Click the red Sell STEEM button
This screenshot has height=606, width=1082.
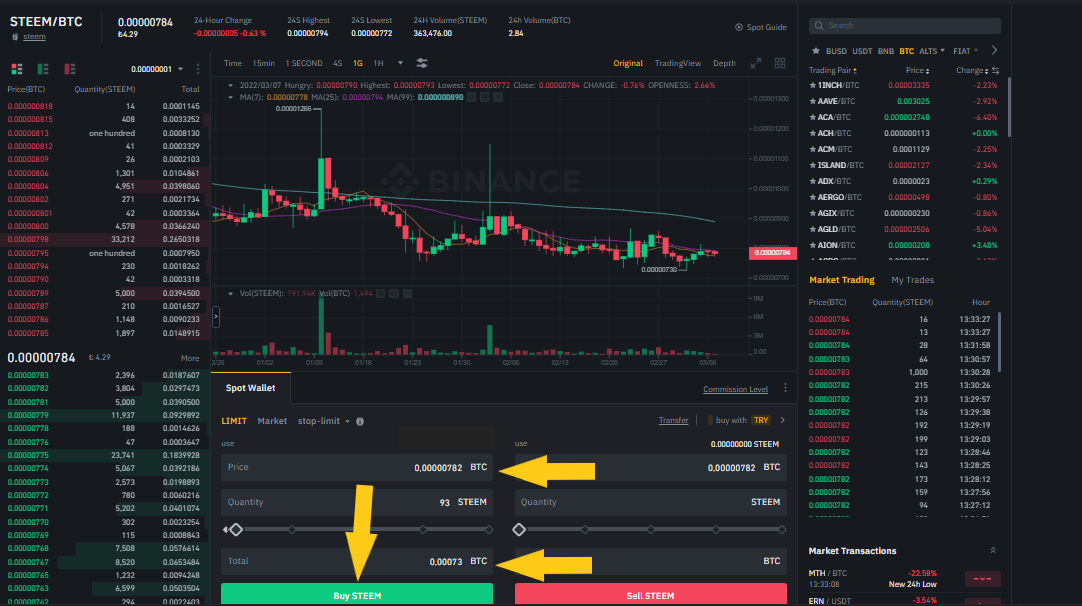point(650,595)
